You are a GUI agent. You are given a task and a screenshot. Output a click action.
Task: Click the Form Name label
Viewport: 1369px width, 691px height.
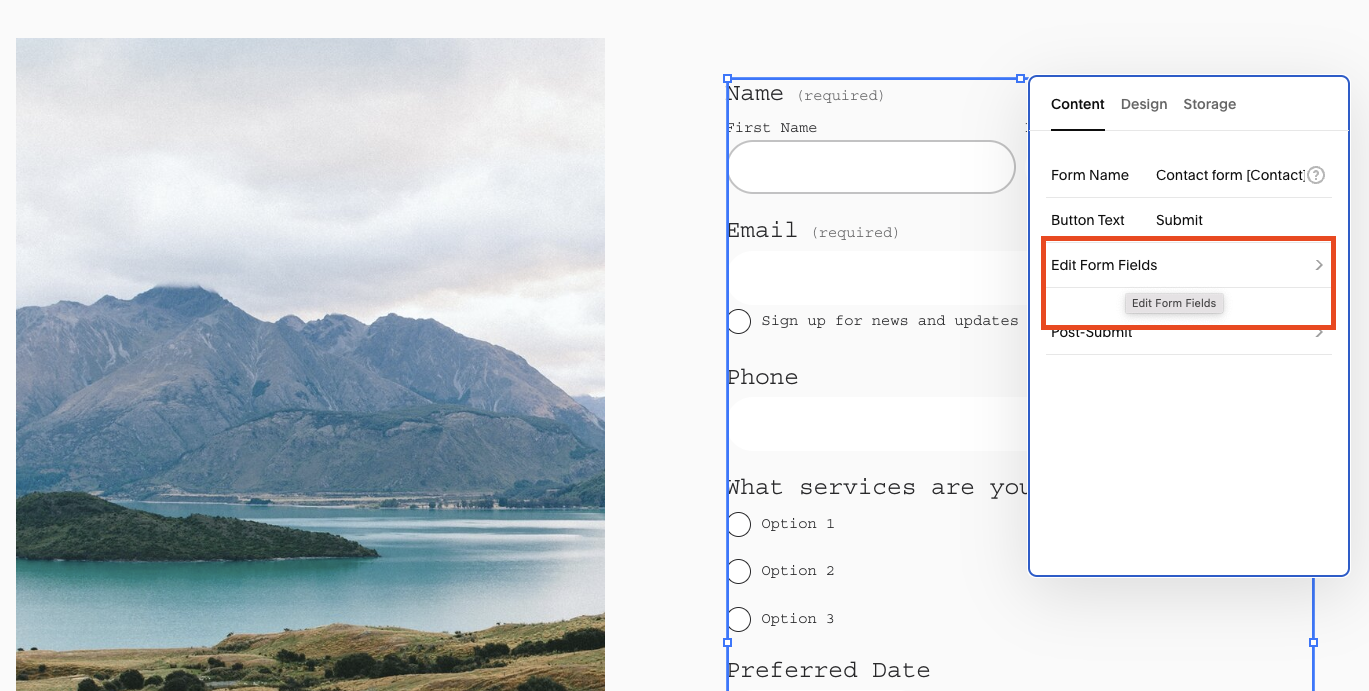(1090, 175)
